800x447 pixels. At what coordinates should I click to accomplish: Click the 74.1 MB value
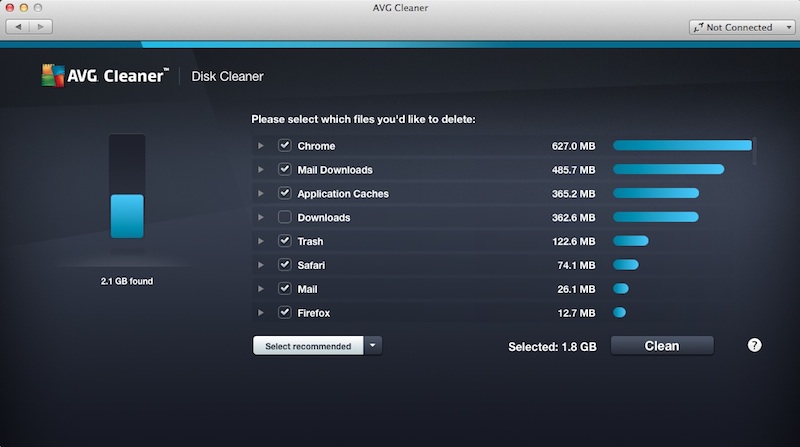[577, 265]
